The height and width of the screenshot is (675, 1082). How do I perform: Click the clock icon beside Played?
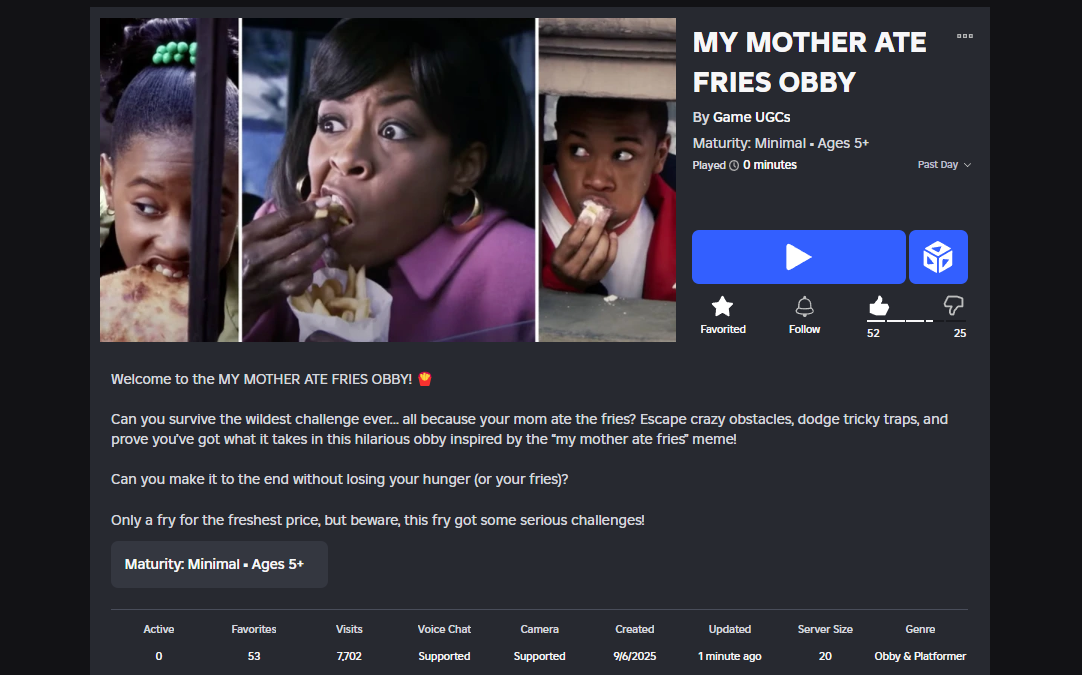[734, 166]
